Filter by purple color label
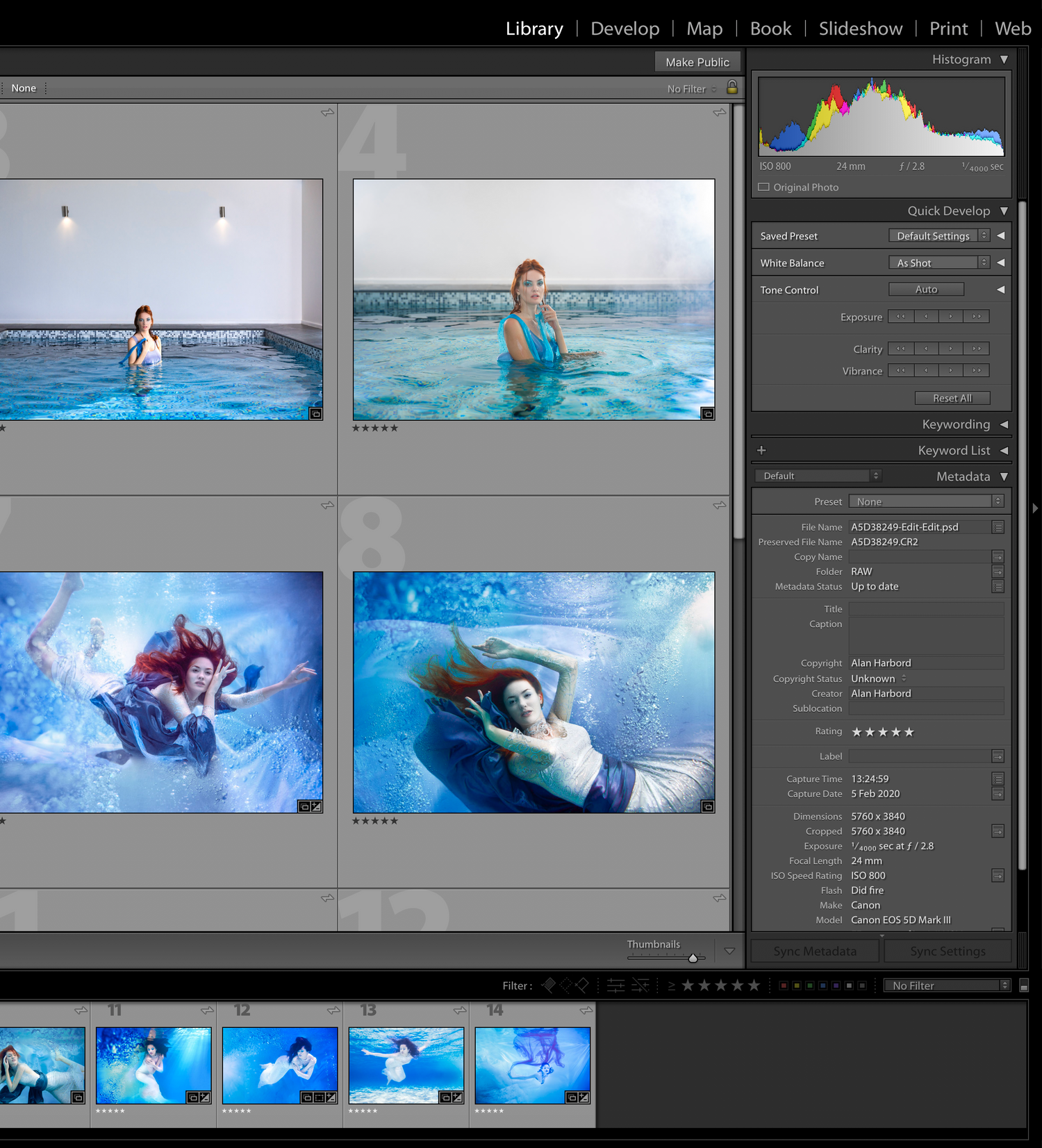The image size is (1042, 1148). (836, 985)
